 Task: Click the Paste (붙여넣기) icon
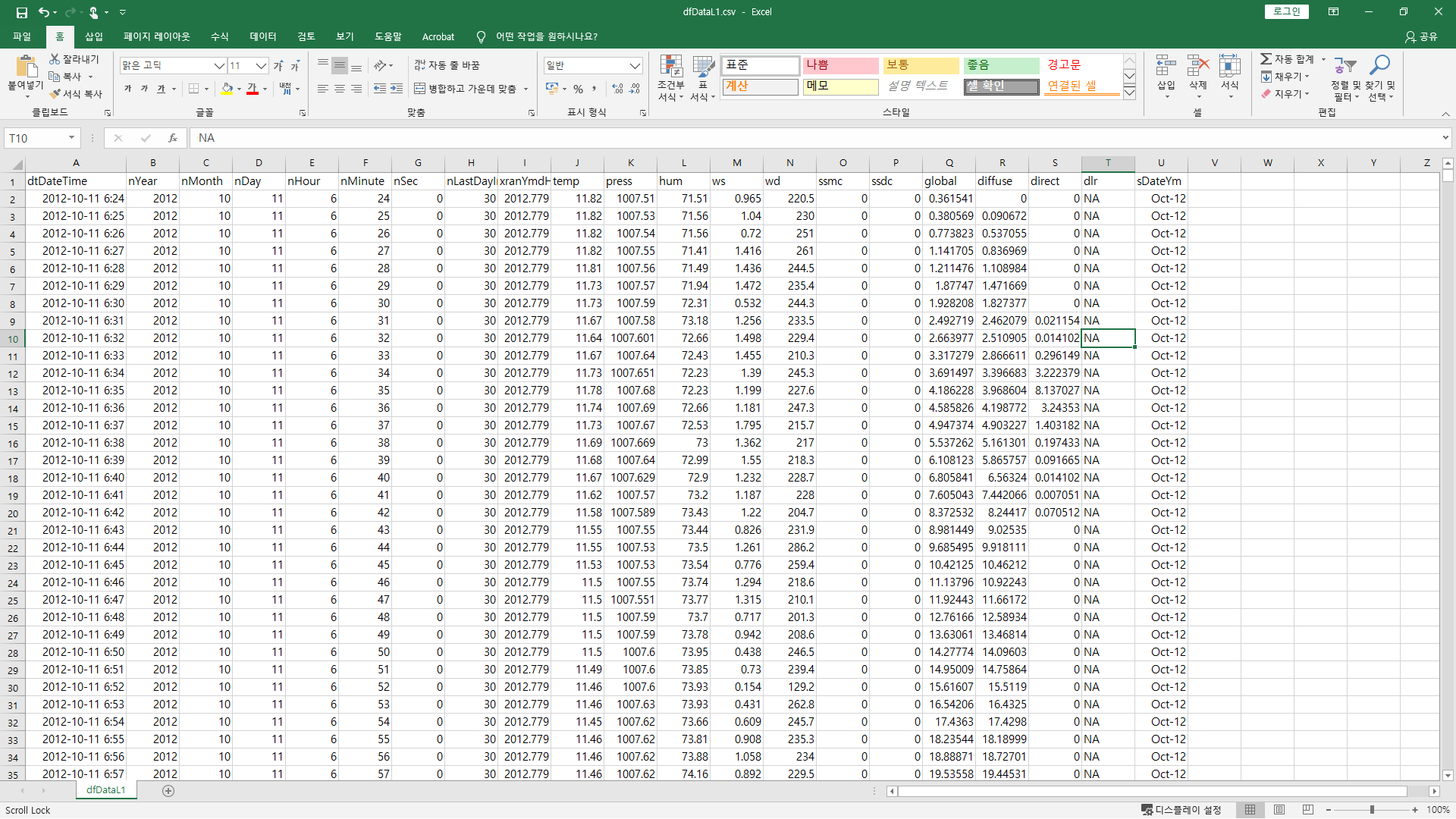click(x=25, y=68)
